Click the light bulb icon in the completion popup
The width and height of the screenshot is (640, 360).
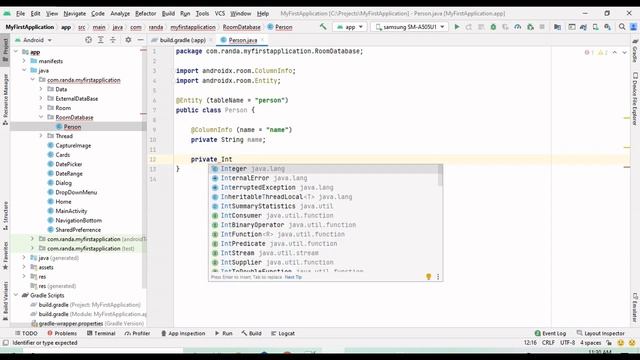tap(429, 277)
